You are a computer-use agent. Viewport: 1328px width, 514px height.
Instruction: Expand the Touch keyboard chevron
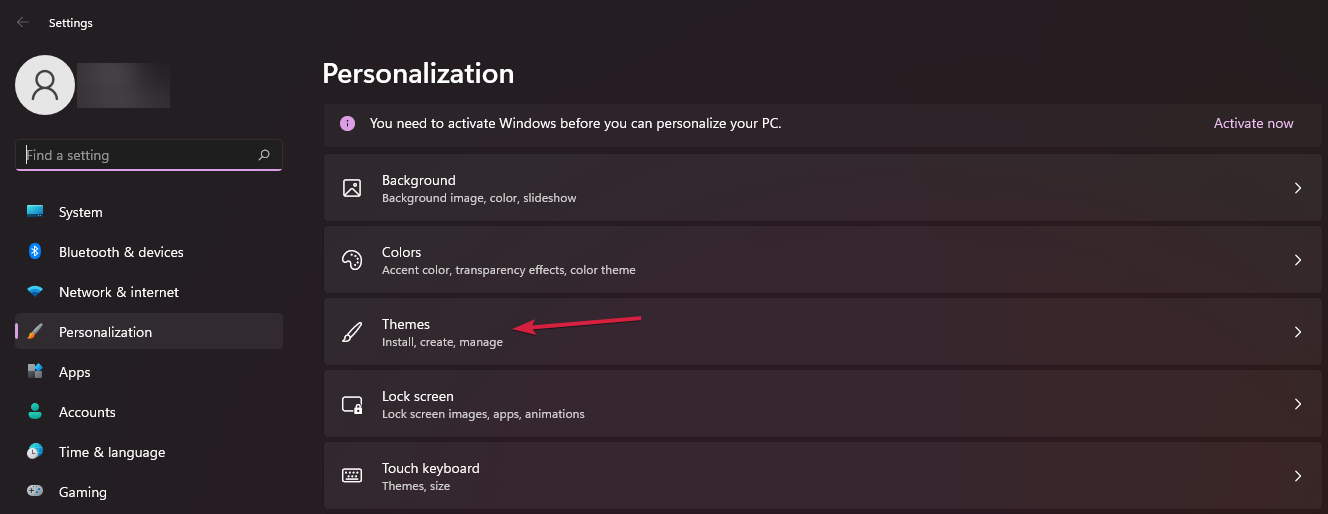pos(1298,476)
